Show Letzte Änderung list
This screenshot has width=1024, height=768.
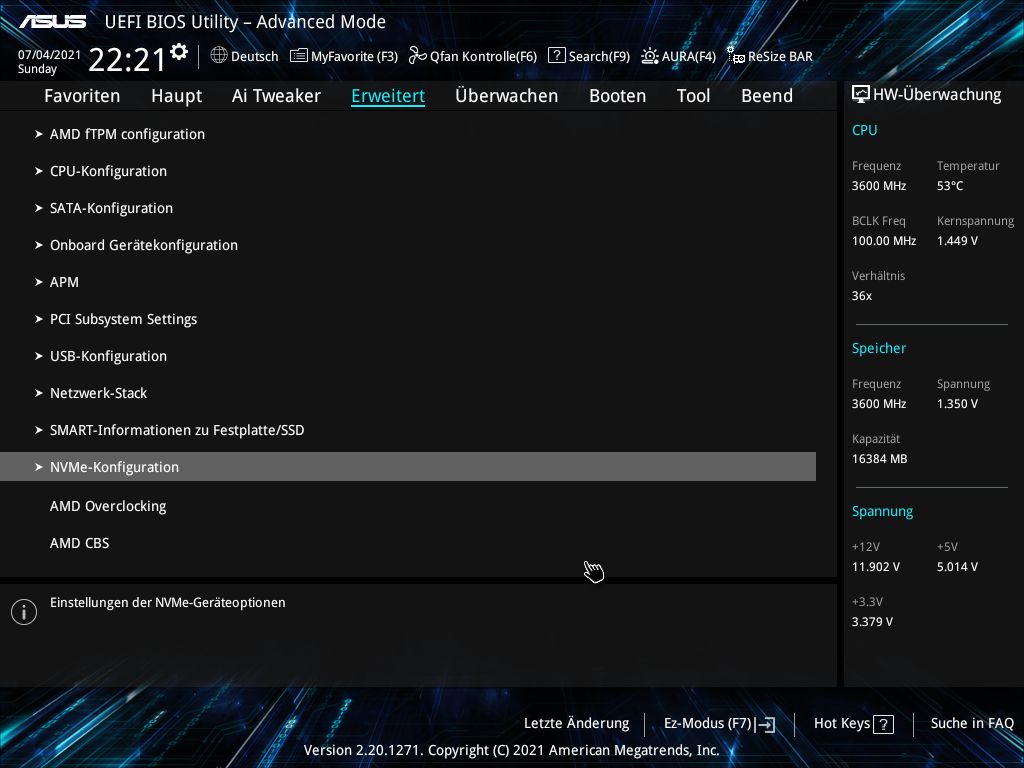click(577, 724)
